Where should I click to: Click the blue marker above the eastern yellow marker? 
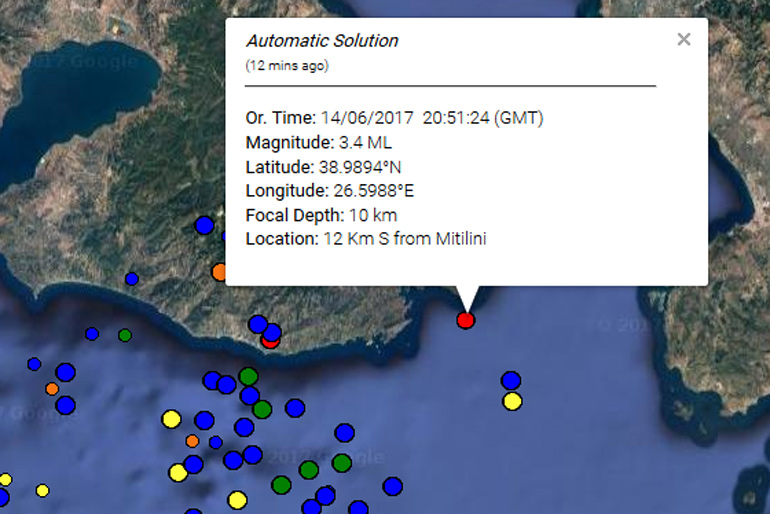pos(511,380)
